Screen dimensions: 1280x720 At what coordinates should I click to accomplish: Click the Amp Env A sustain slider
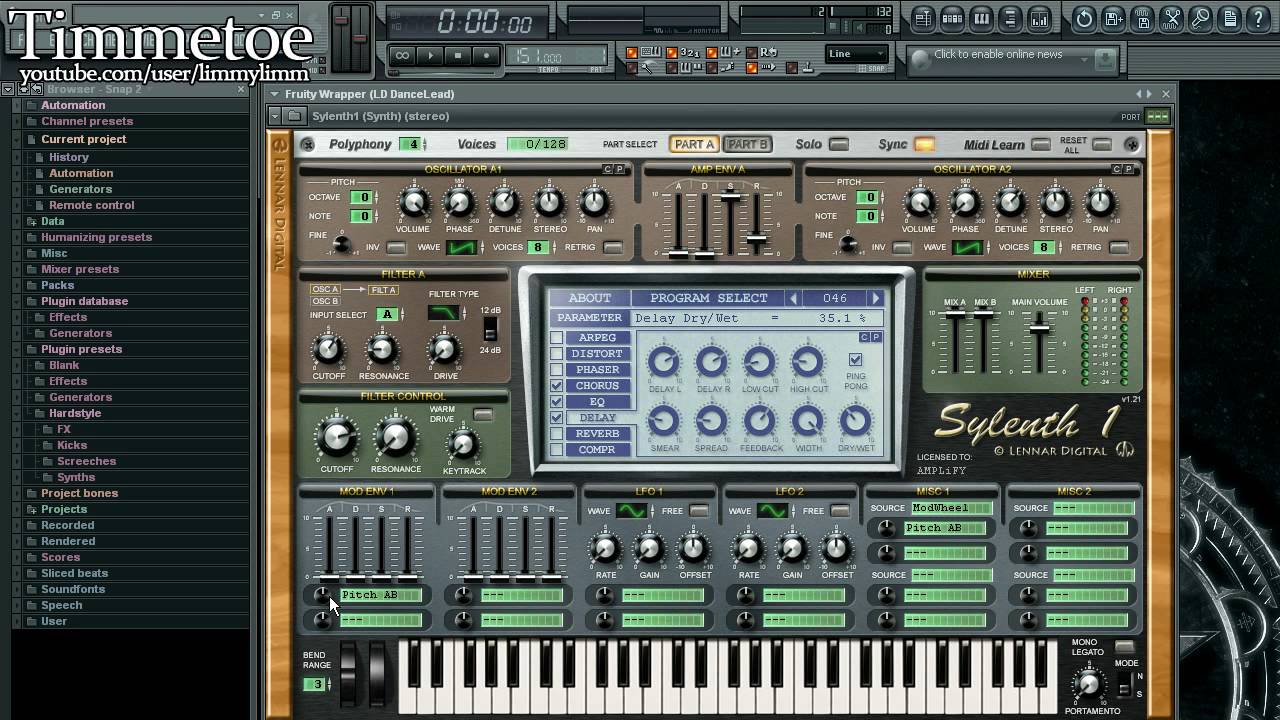730,196
